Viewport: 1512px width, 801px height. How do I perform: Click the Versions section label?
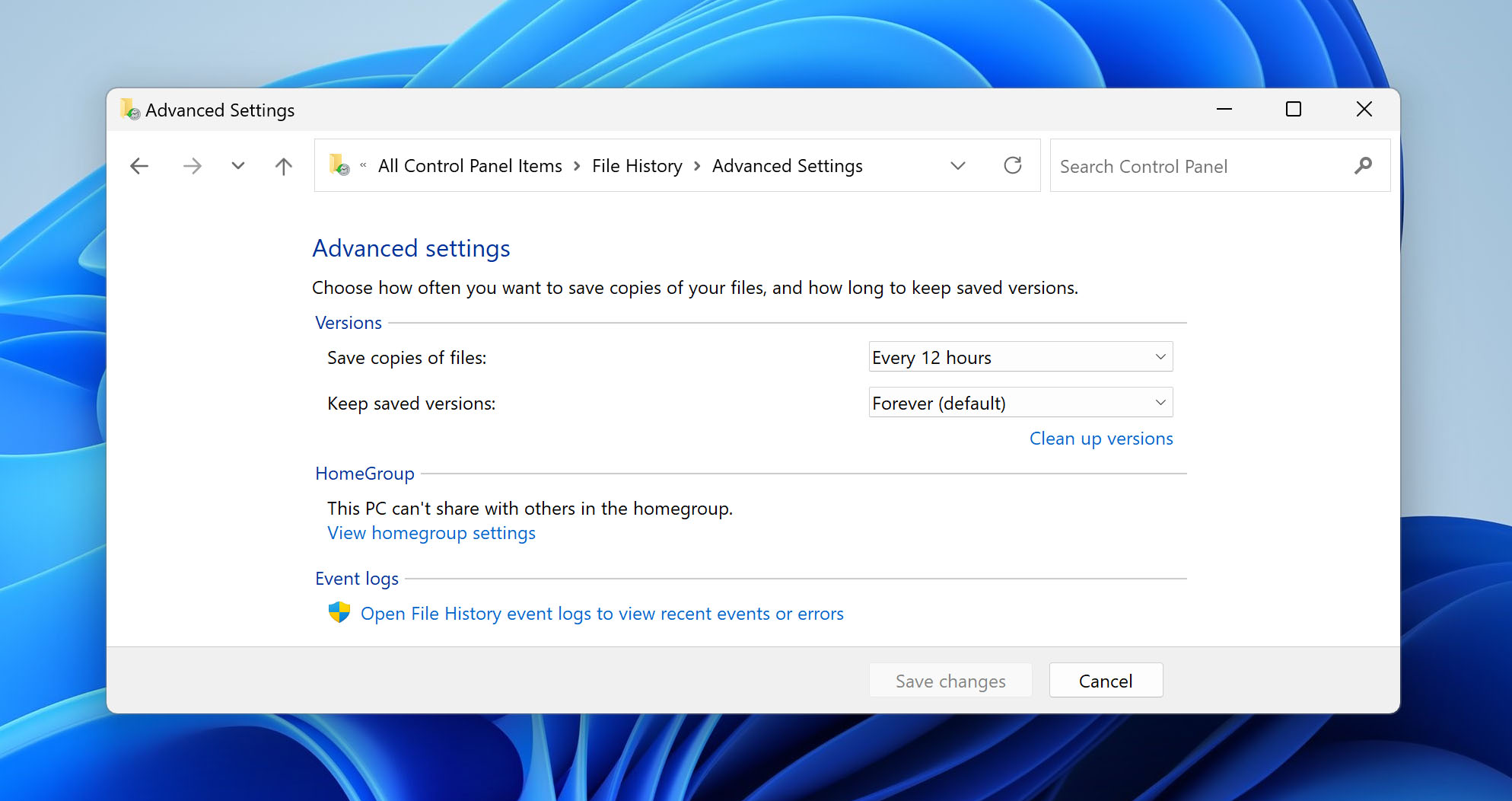tap(349, 323)
